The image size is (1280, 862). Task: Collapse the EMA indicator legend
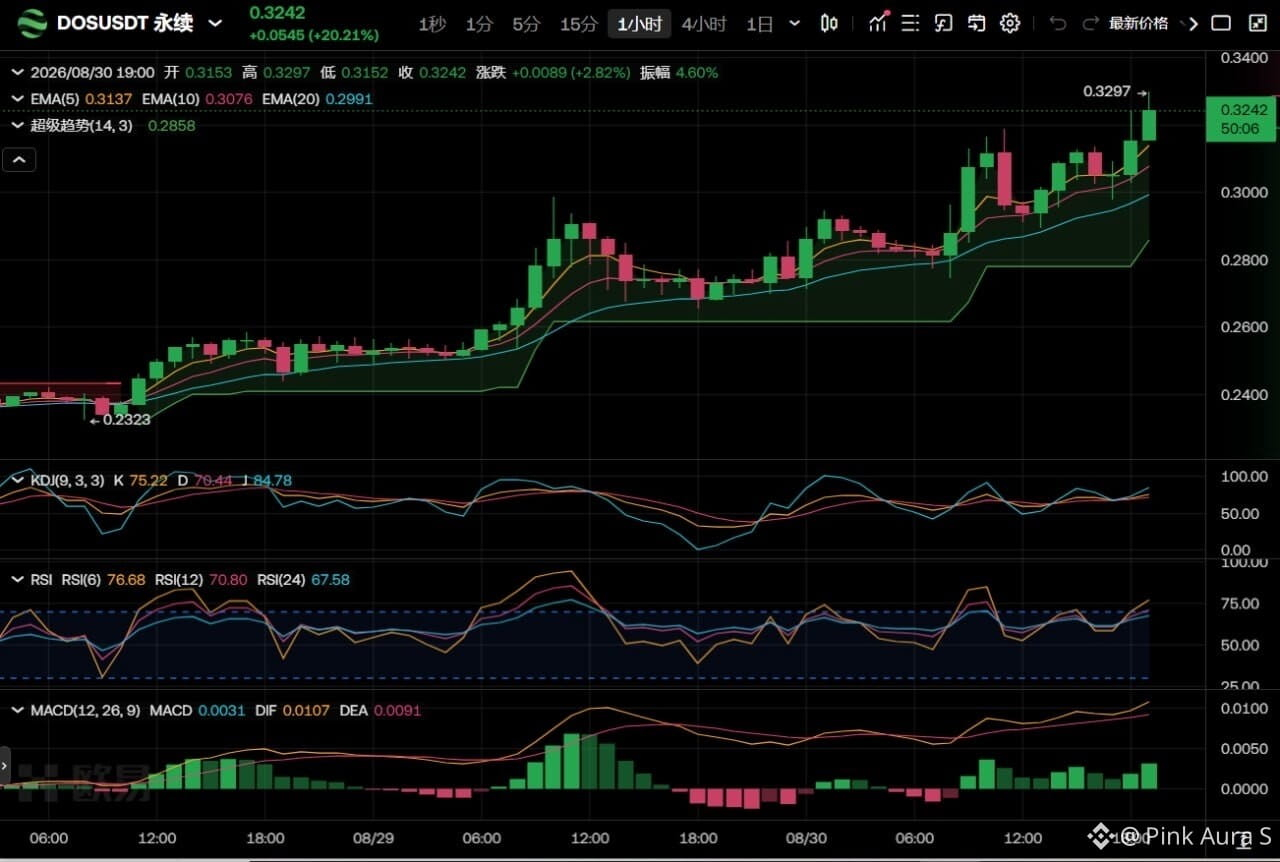(x=17, y=98)
